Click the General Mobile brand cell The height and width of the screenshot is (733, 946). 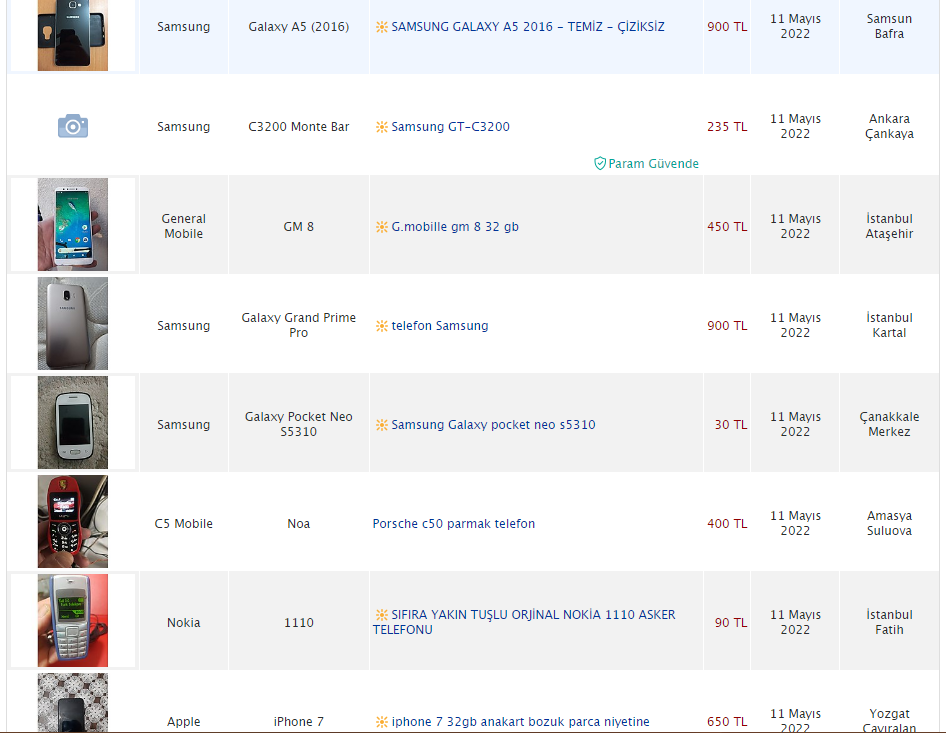click(184, 226)
